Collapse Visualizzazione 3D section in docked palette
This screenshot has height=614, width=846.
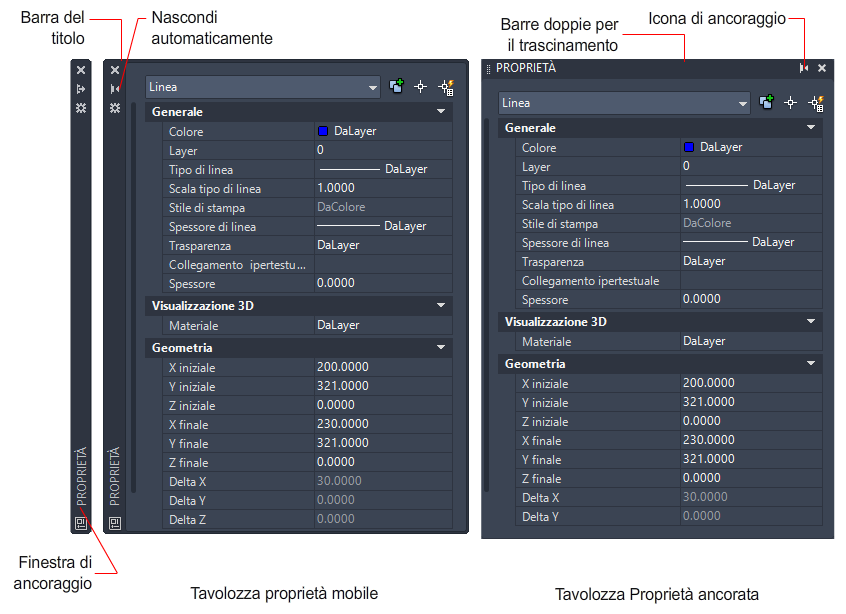[x=810, y=321]
